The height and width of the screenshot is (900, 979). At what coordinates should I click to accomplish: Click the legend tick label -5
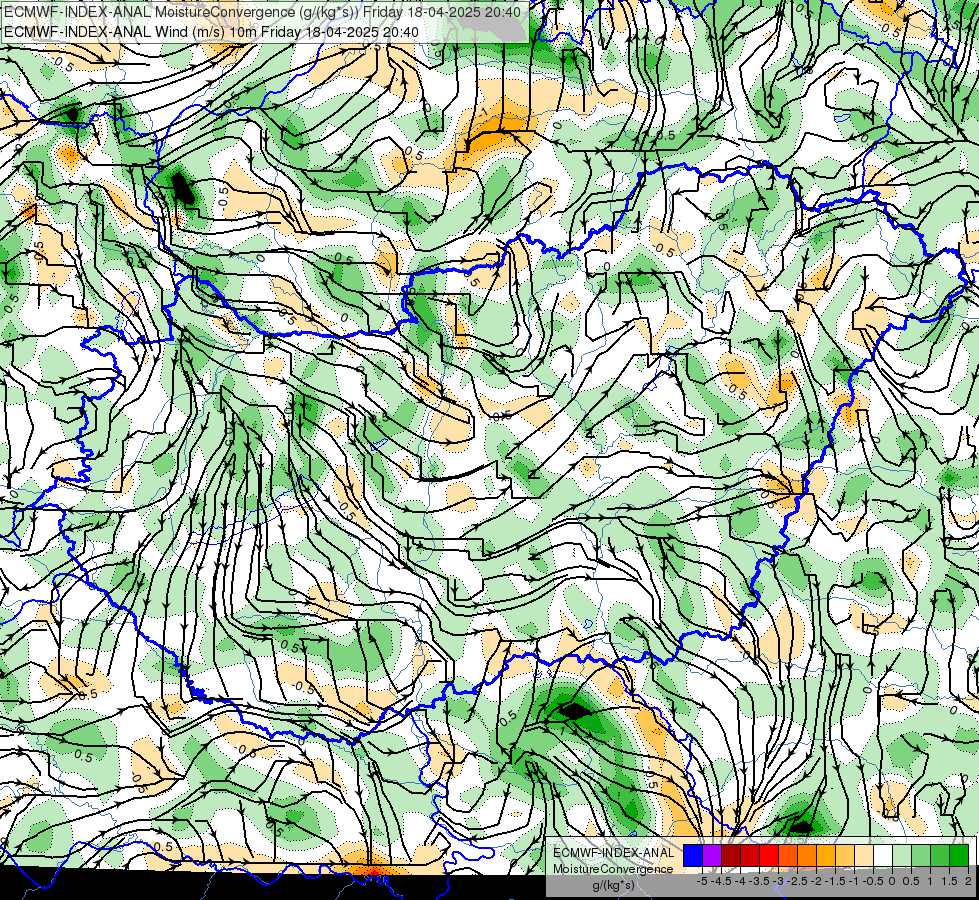(702, 881)
